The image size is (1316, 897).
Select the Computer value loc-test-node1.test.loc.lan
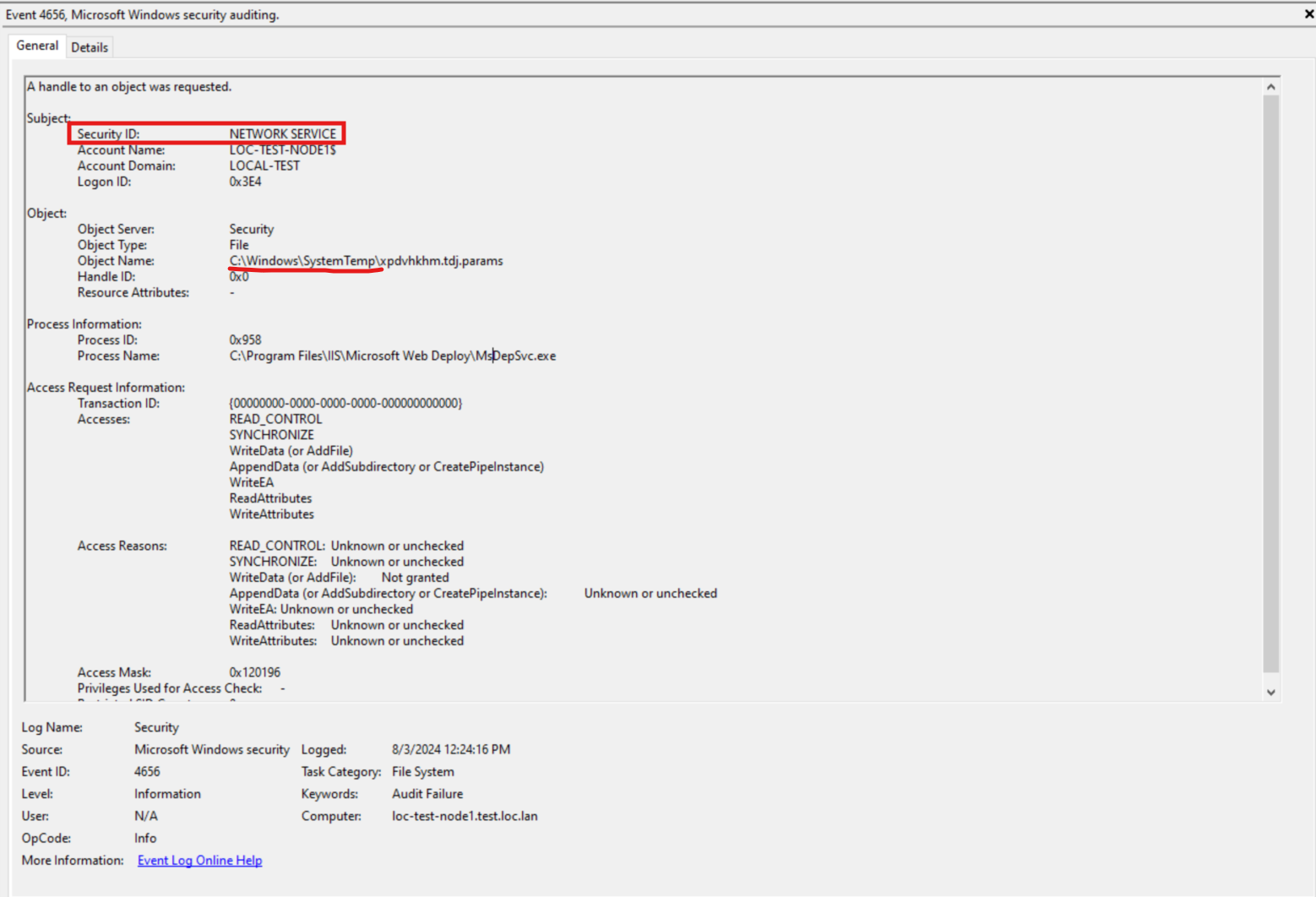click(465, 816)
